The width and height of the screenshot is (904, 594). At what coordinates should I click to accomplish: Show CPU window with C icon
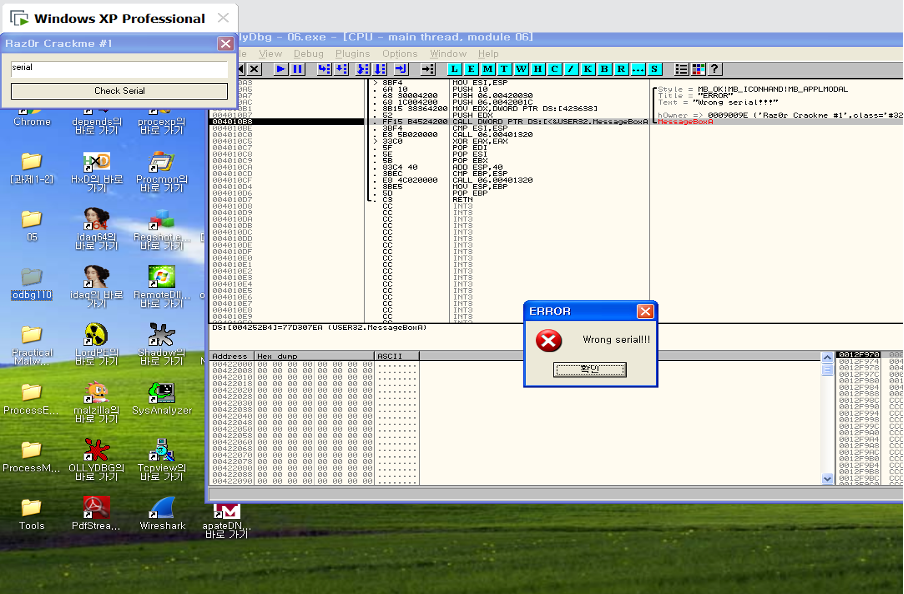click(555, 69)
